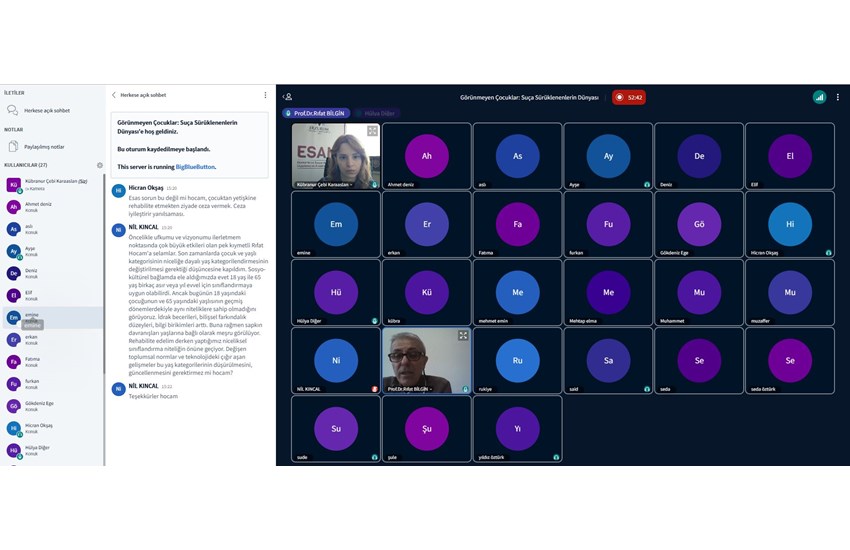The image size is (850, 550).
Task: Fullscreen Prof.Dr.Rıfat BİLGİN's webcam video
Action: [x=463, y=336]
